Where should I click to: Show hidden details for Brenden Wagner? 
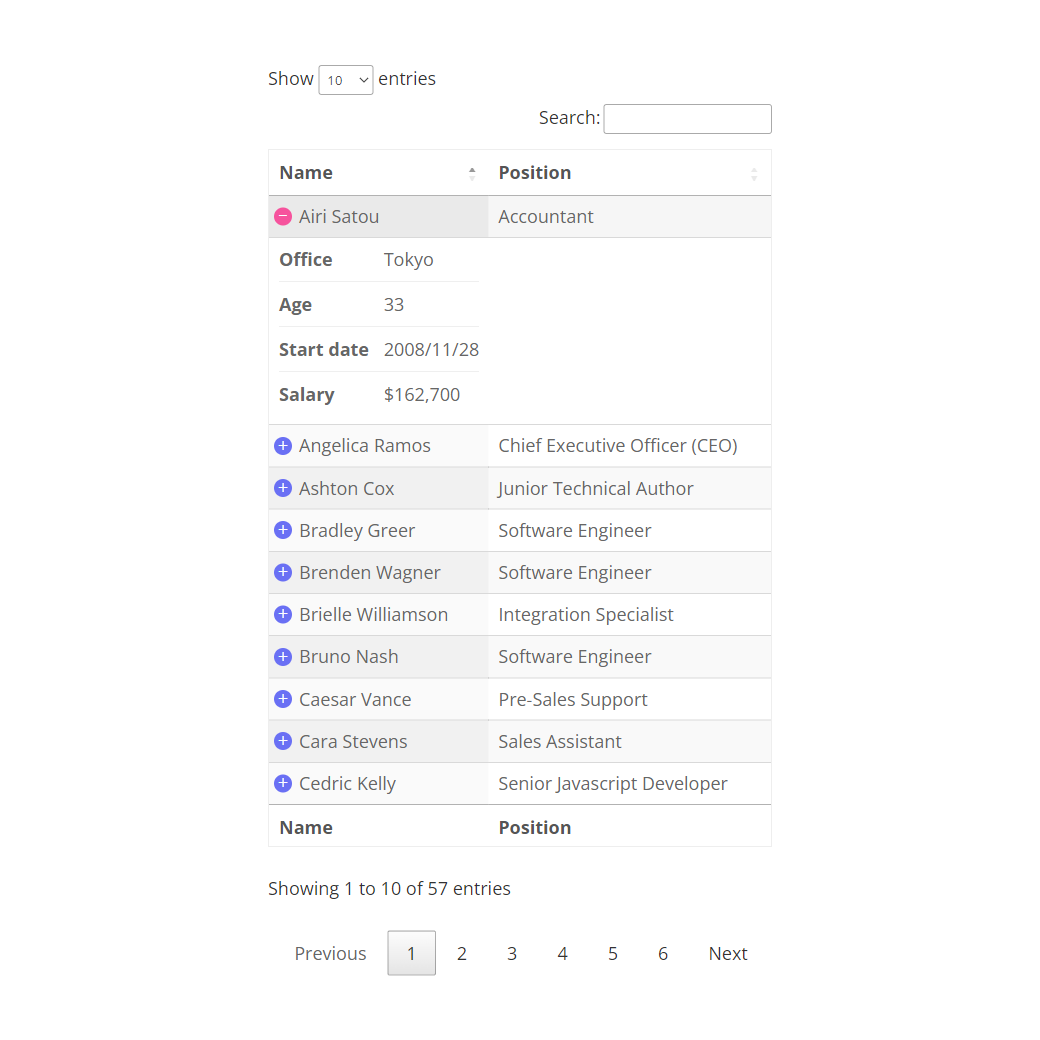tap(283, 572)
